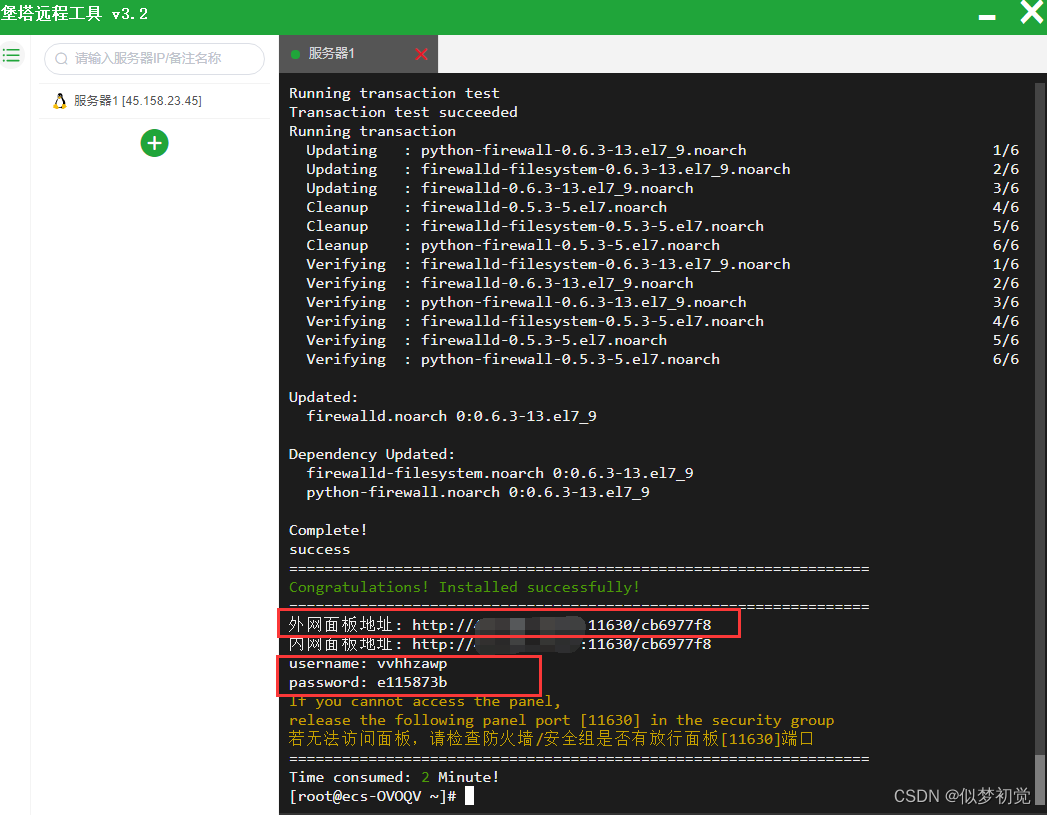1047x815 pixels.
Task: Click the 堡塔远程工具 v3.2 title text
Action: (74, 13)
